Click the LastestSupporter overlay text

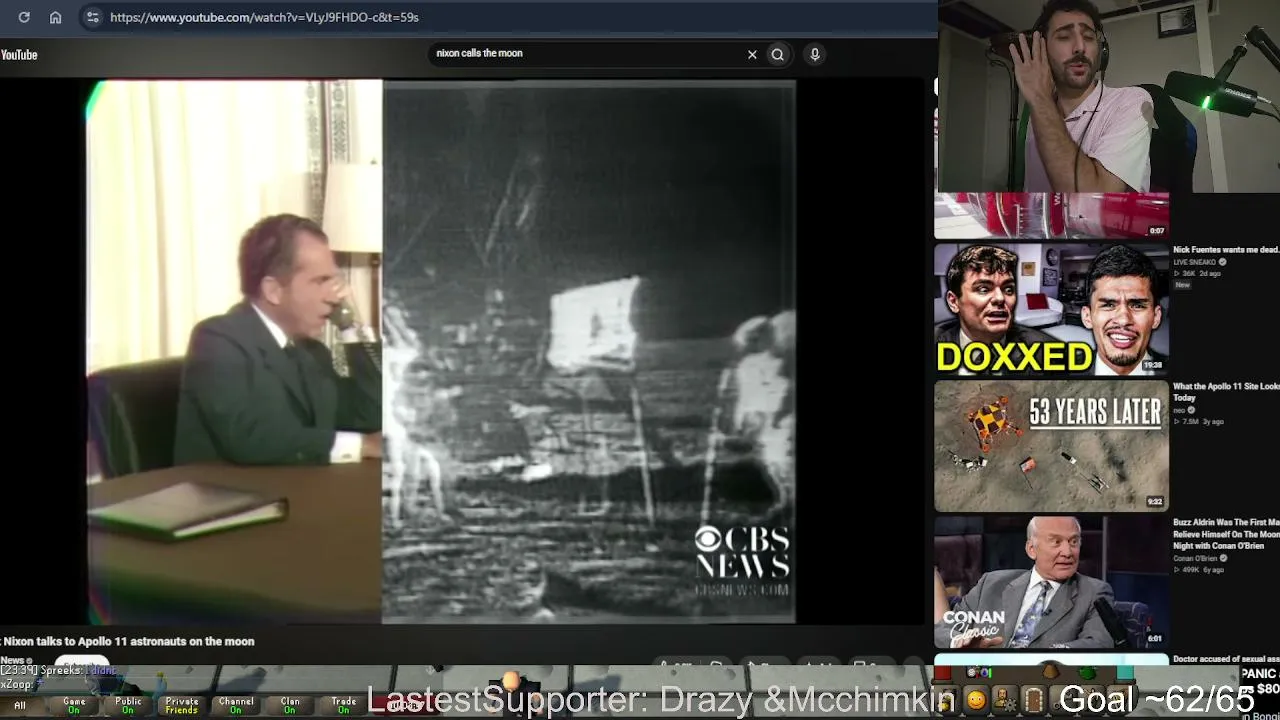(661, 700)
